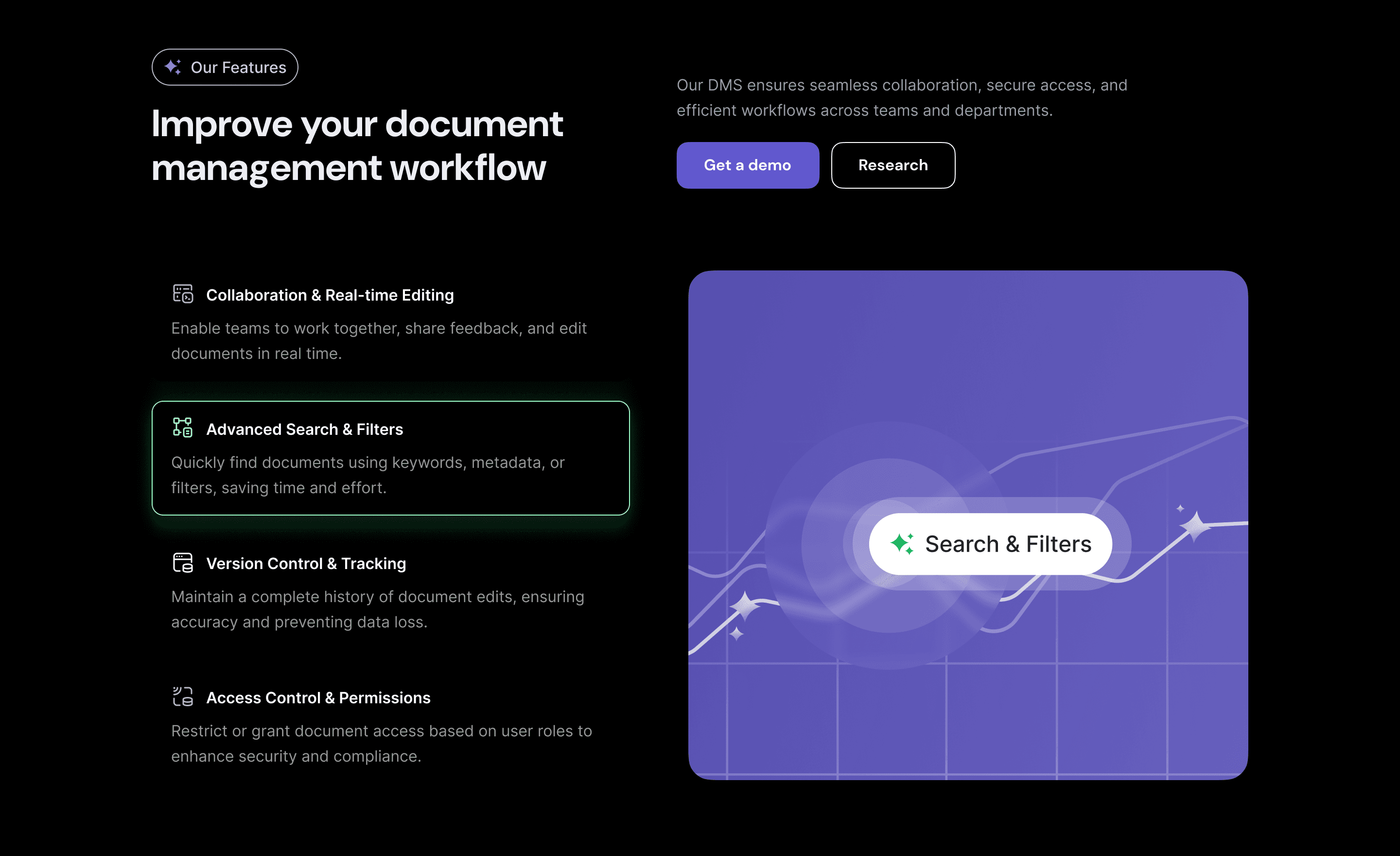Open the Our Features badge
Viewport: 1400px width, 856px height.
[225, 67]
